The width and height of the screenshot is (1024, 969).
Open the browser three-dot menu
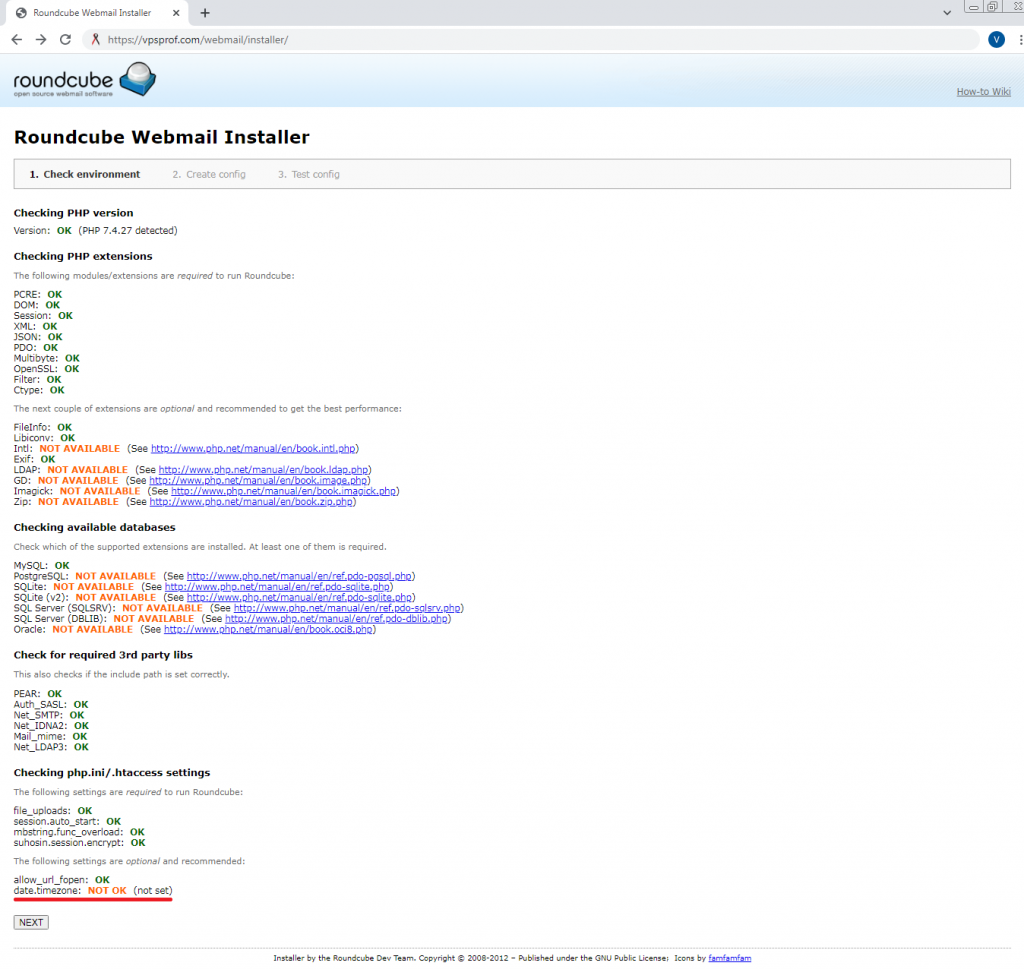pos(1020,40)
